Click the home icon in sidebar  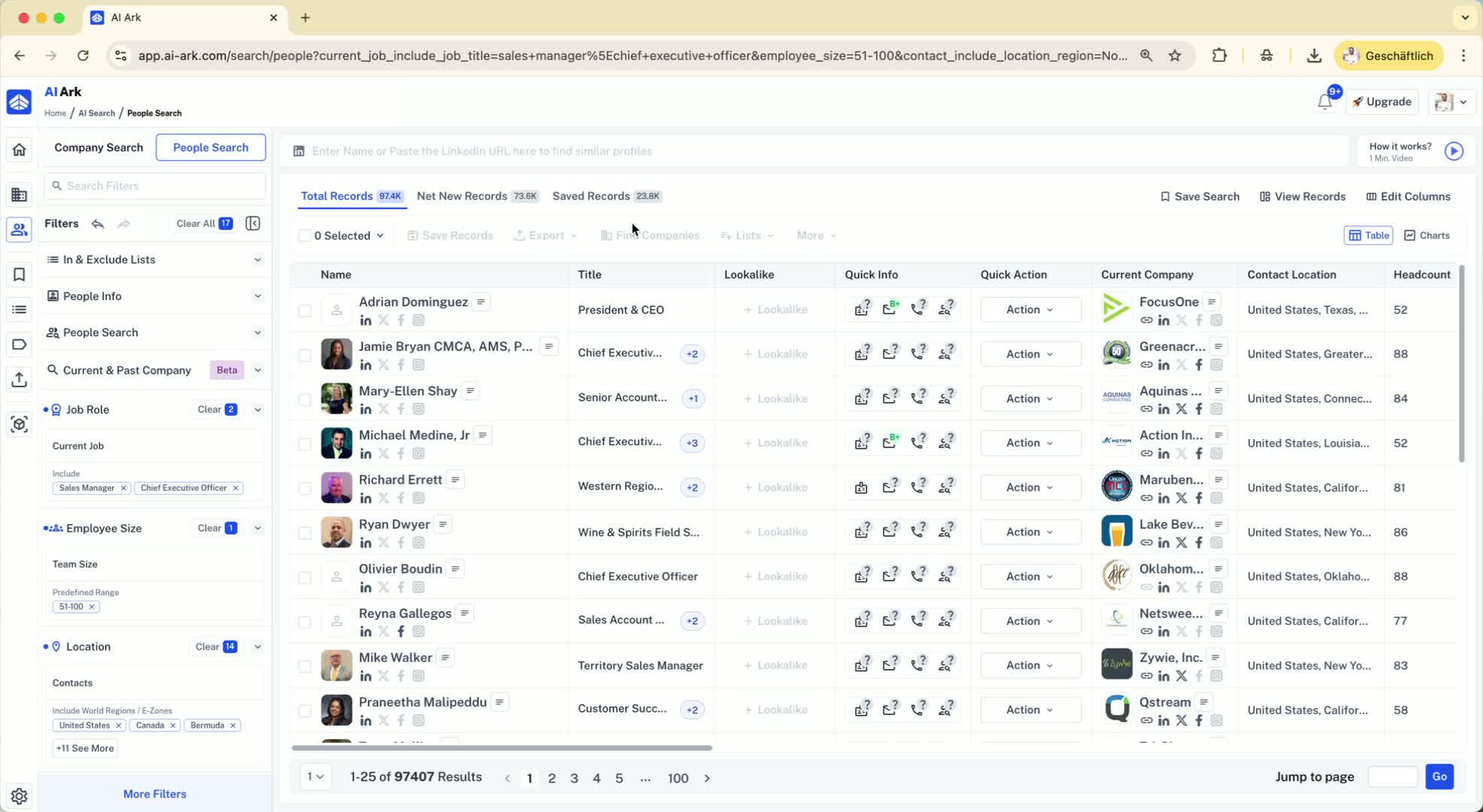[19, 150]
